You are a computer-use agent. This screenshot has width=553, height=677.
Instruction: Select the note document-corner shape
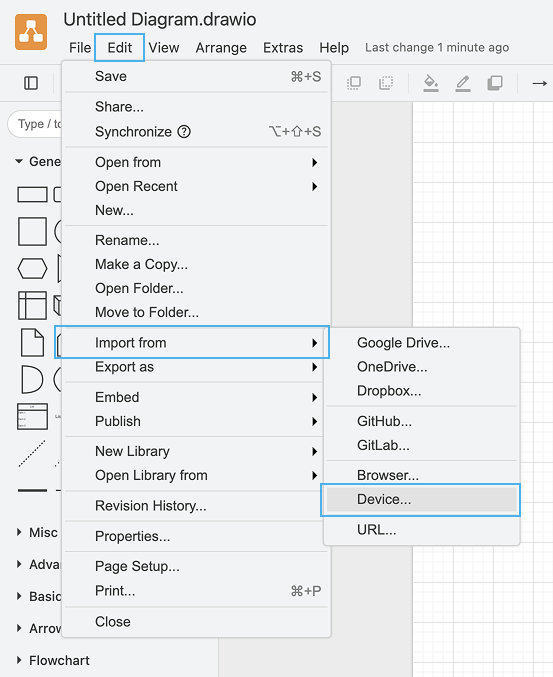click(32, 342)
